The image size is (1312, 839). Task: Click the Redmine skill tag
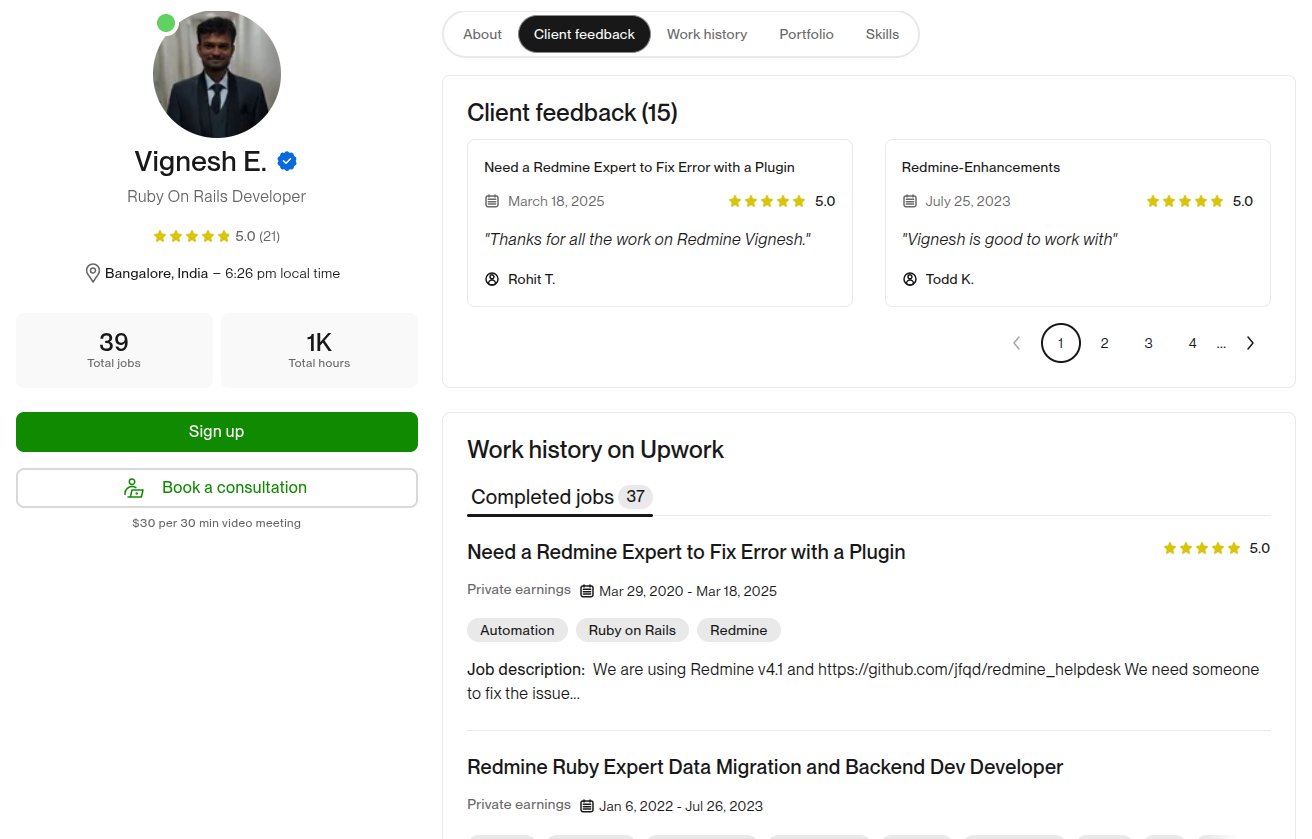739,630
